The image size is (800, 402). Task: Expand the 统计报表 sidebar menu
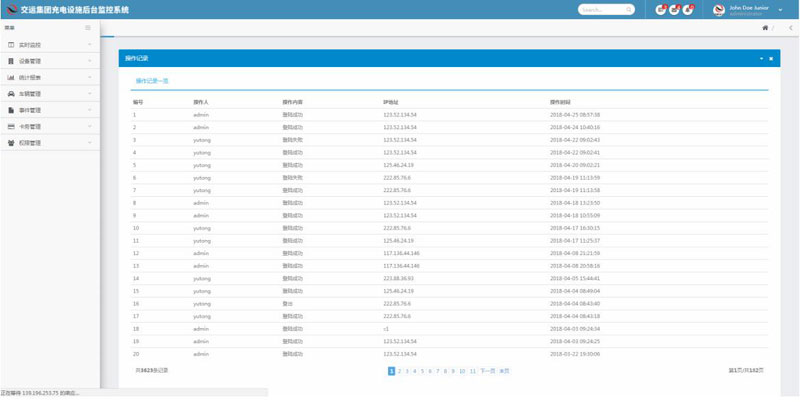pyautogui.click(x=50, y=77)
